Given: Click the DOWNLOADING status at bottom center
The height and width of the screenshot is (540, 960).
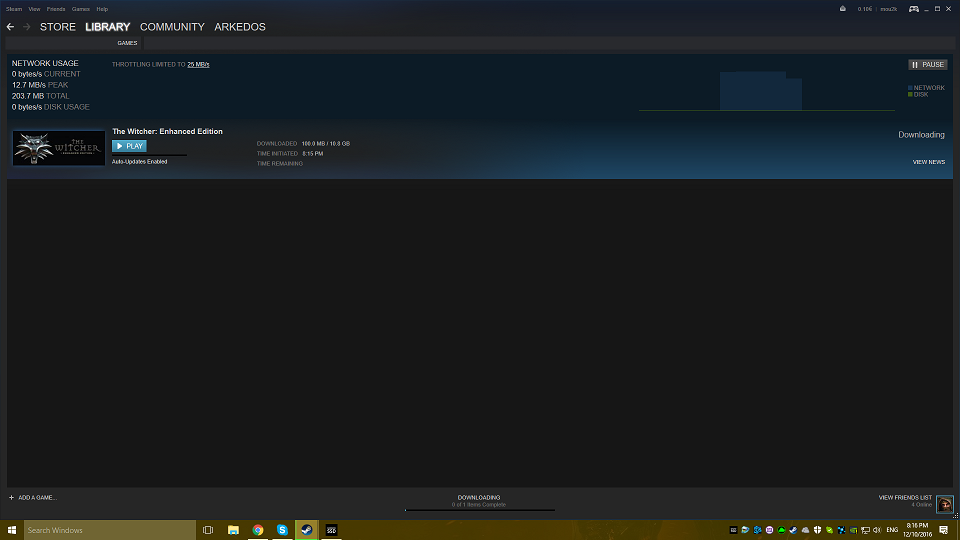Looking at the screenshot, I should [479, 498].
